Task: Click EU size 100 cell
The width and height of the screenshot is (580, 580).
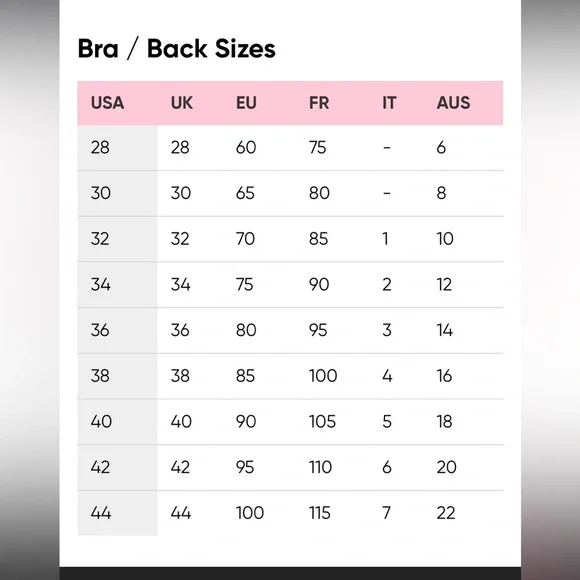Action: click(x=250, y=513)
